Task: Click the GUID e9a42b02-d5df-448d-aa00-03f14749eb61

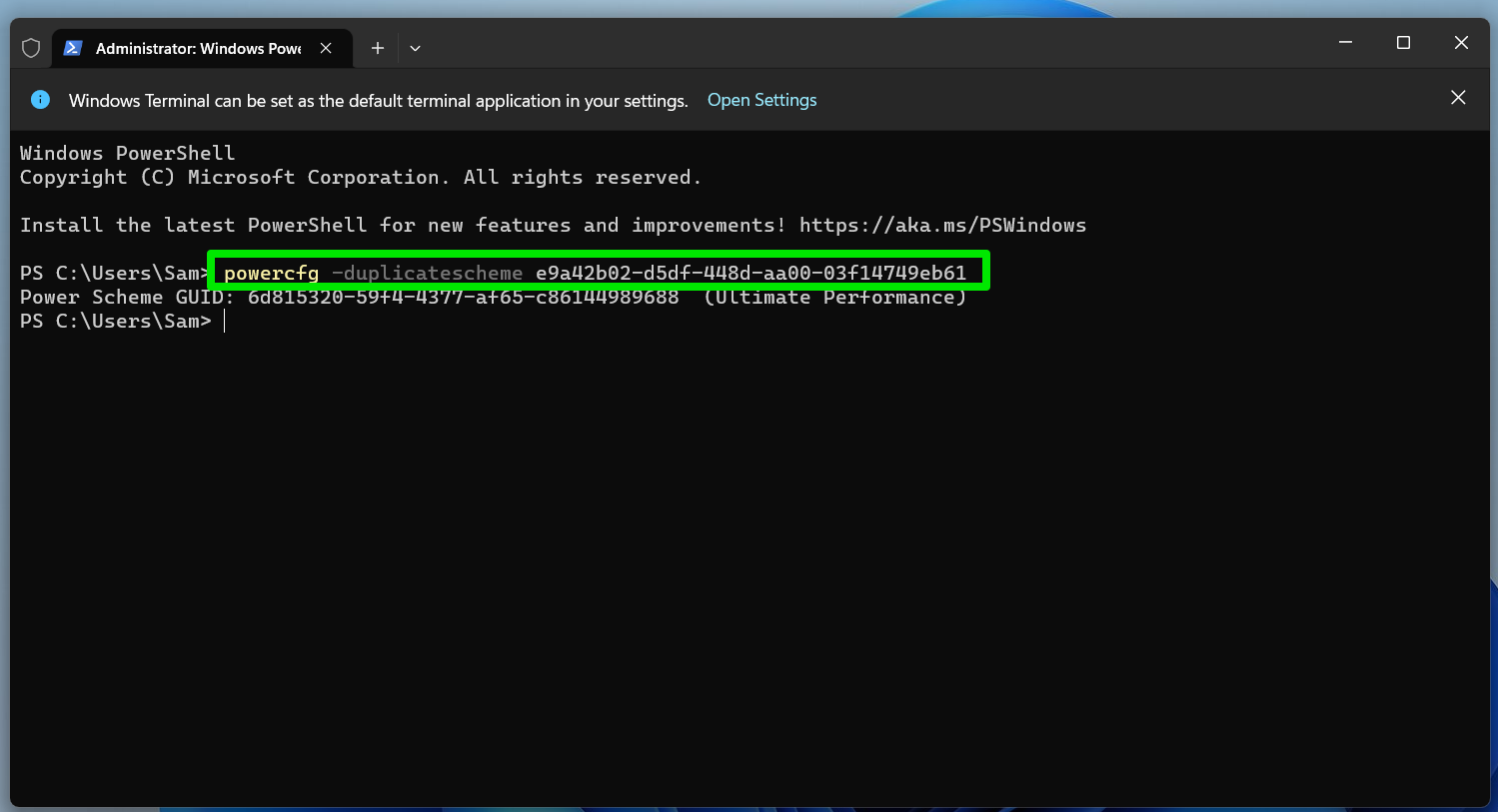Action: (751, 273)
